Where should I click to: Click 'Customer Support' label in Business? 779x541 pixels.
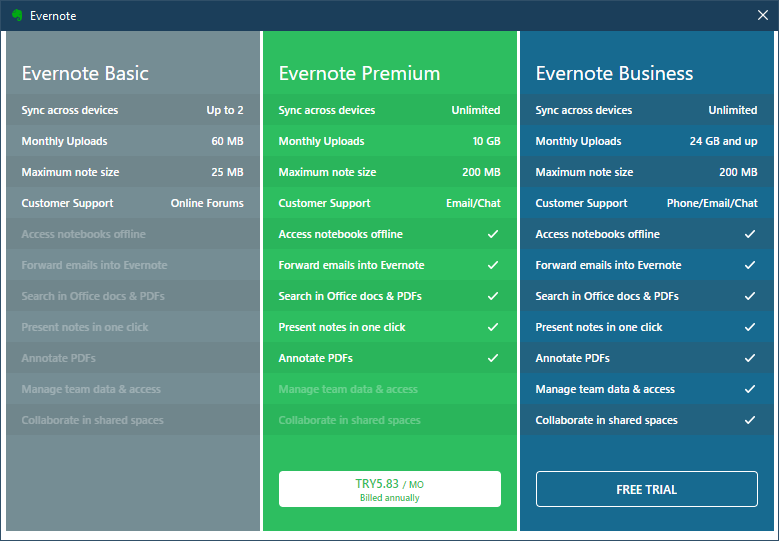[x=581, y=203]
